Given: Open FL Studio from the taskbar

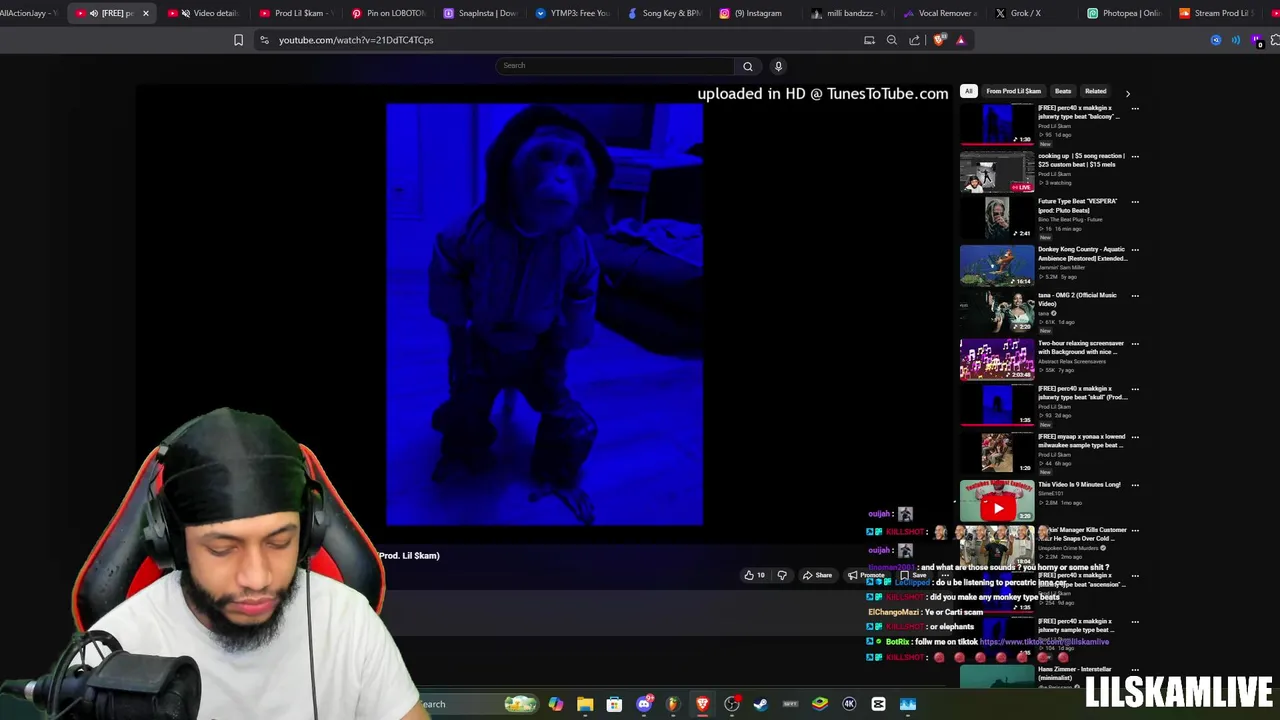Looking at the screenshot, I should point(673,704).
